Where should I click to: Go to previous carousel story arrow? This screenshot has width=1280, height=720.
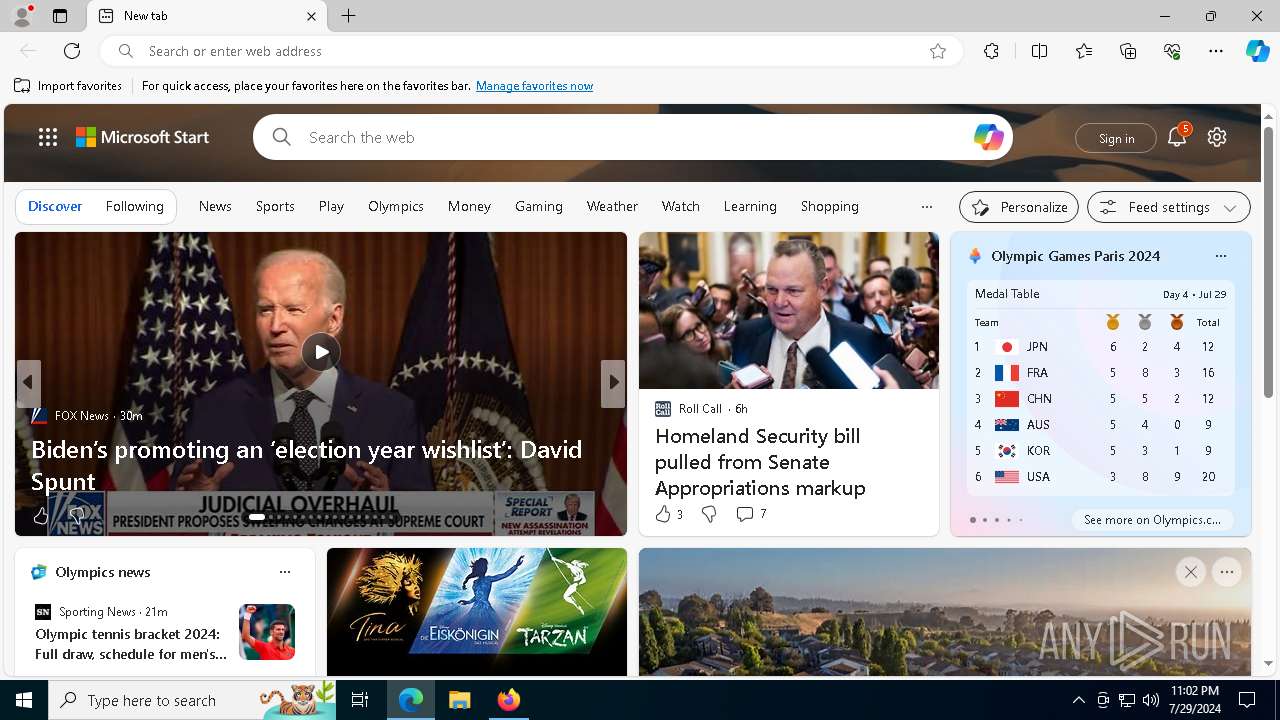[x=28, y=383]
